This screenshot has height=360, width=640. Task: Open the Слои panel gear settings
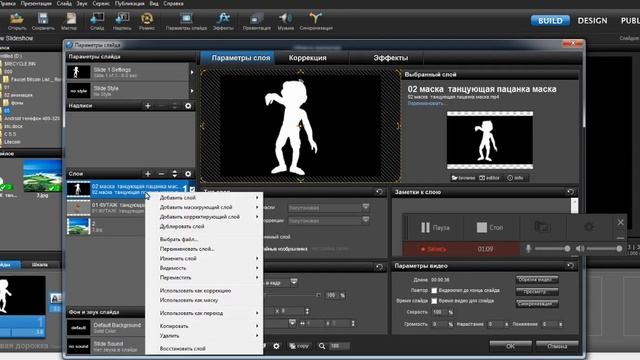coord(188,174)
